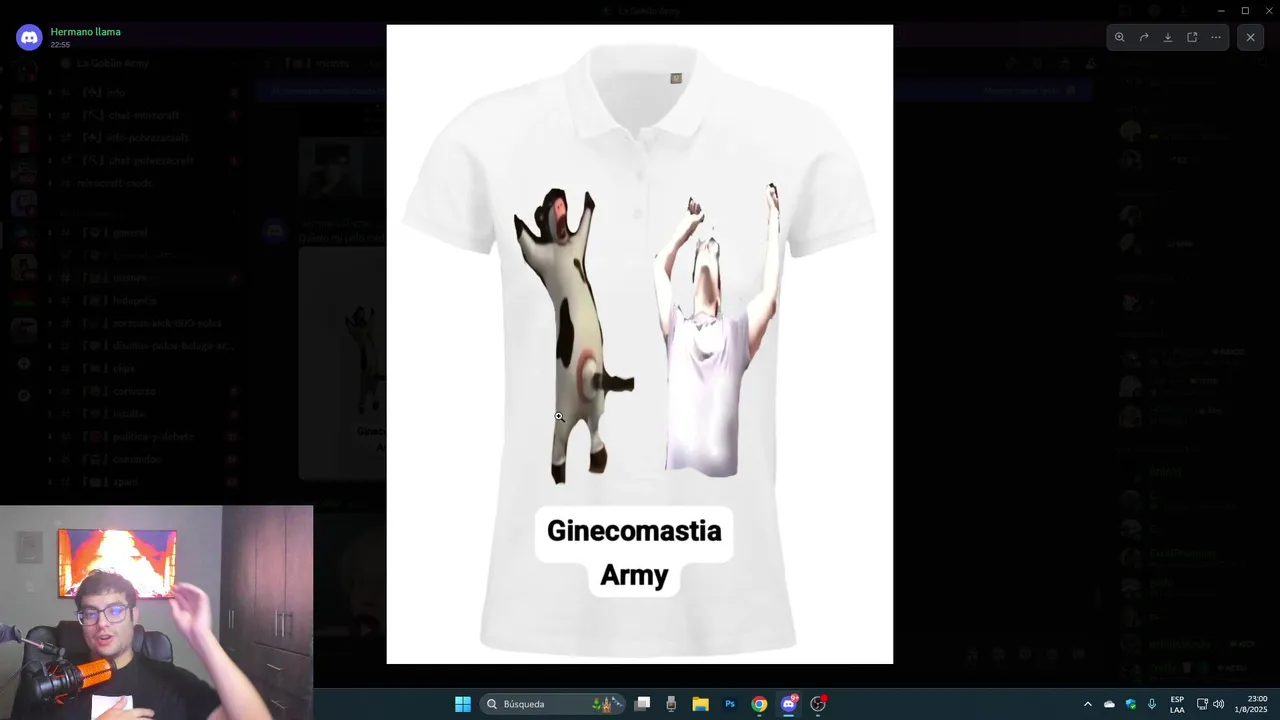The height and width of the screenshot is (720, 1280).
Task: Open the Windows Start menu
Action: [x=463, y=704]
